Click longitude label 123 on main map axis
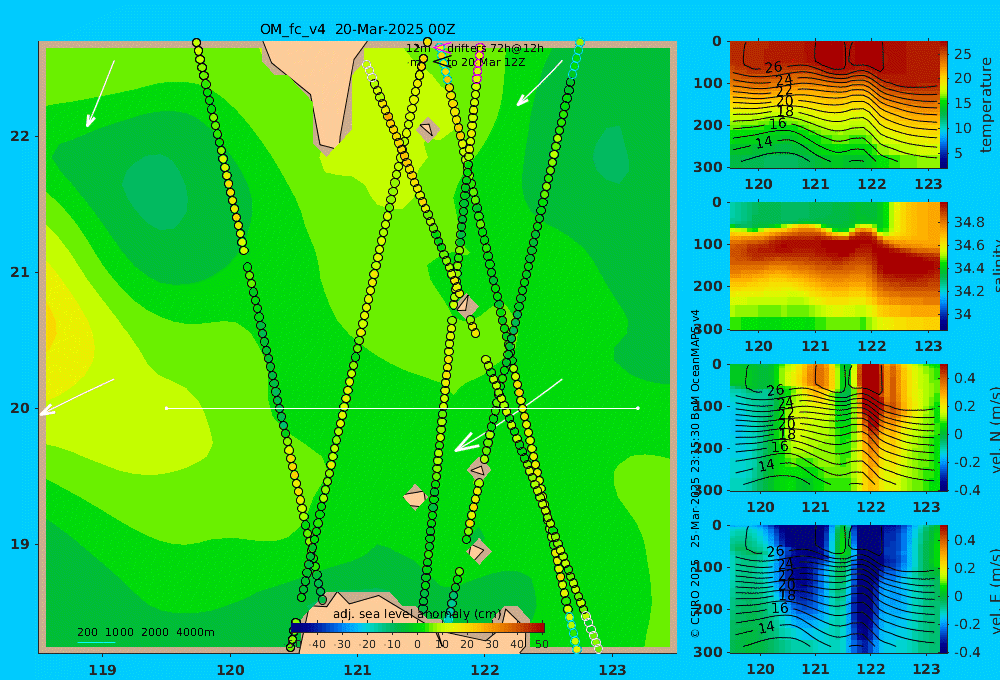The image size is (1000, 680). pyautogui.click(x=613, y=670)
